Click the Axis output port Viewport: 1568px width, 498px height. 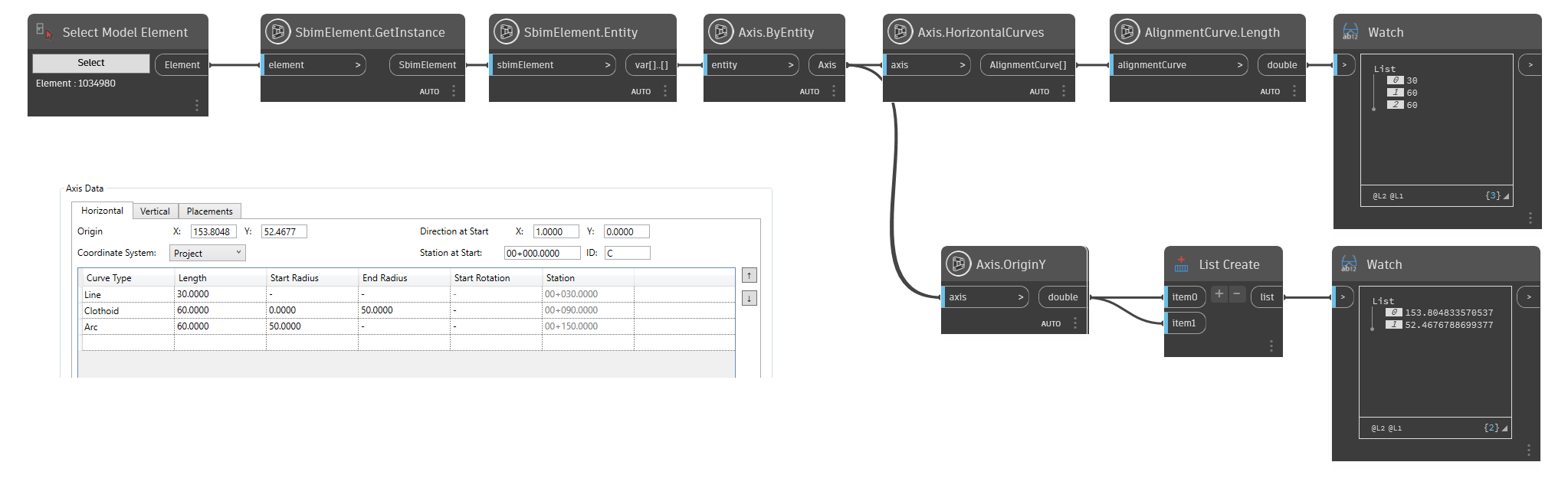point(827,65)
